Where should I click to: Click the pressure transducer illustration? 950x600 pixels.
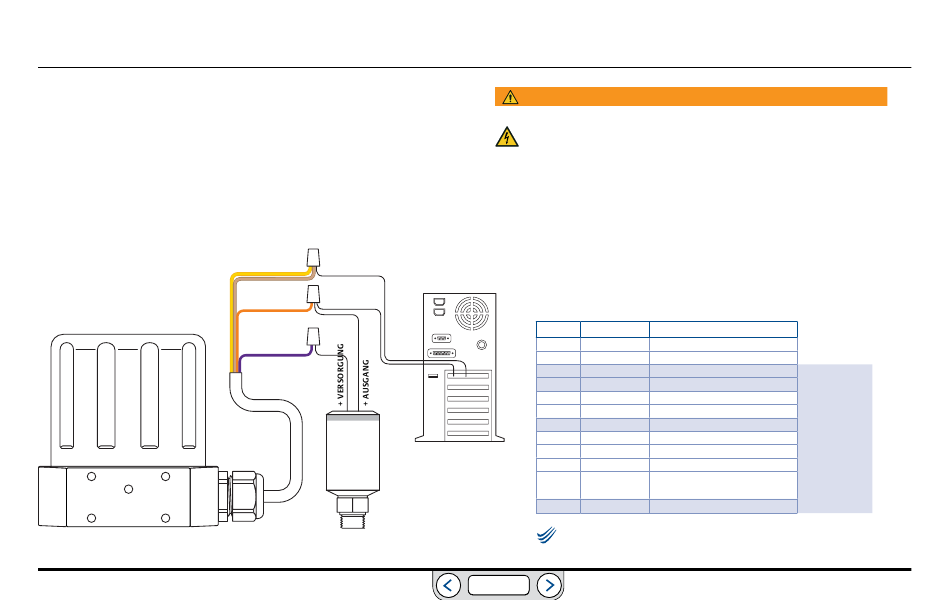pyautogui.click(x=353, y=470)
